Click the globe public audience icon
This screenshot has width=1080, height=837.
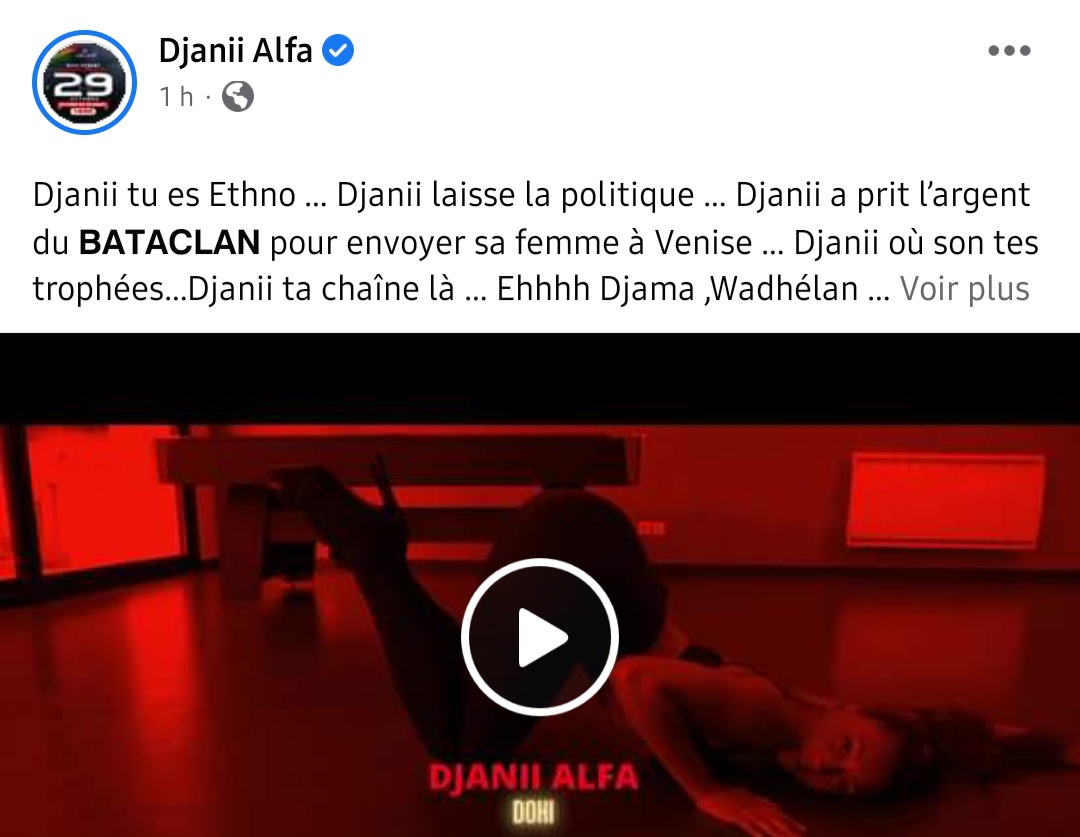click(x=238, y=96)
